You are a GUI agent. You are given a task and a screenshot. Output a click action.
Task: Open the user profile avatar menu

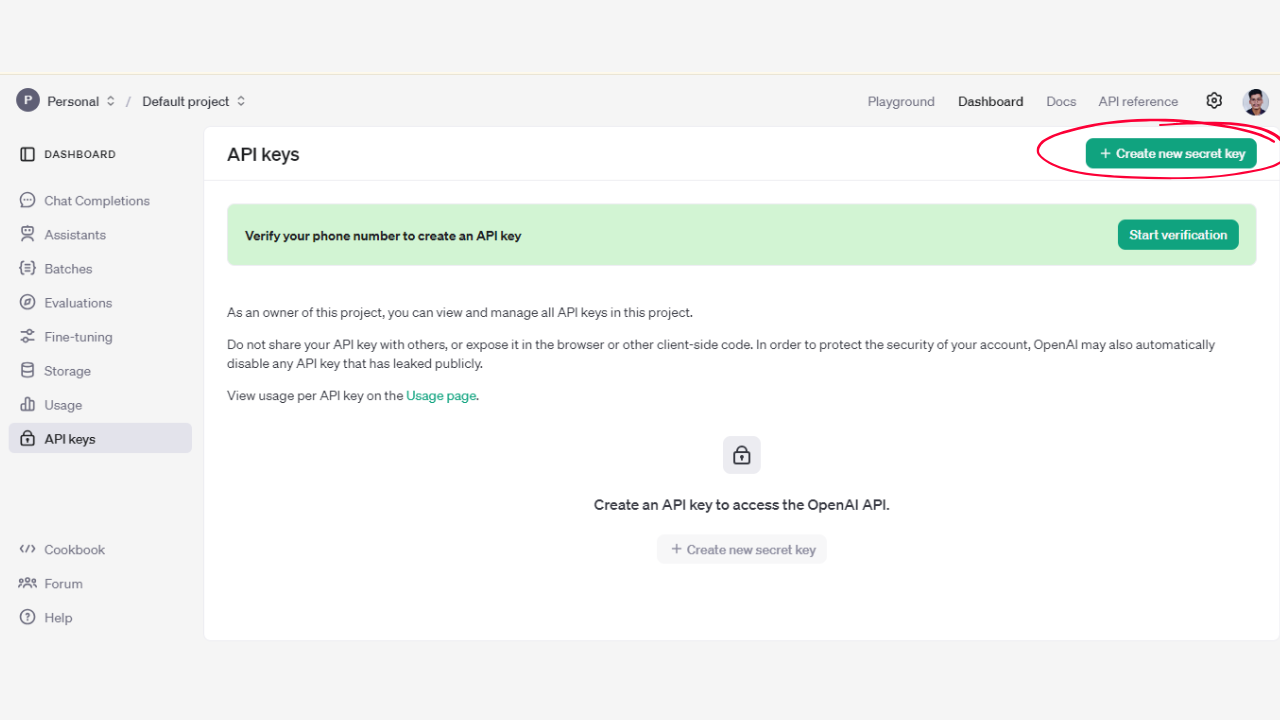pyautogui.click(x=1256, y=101)
